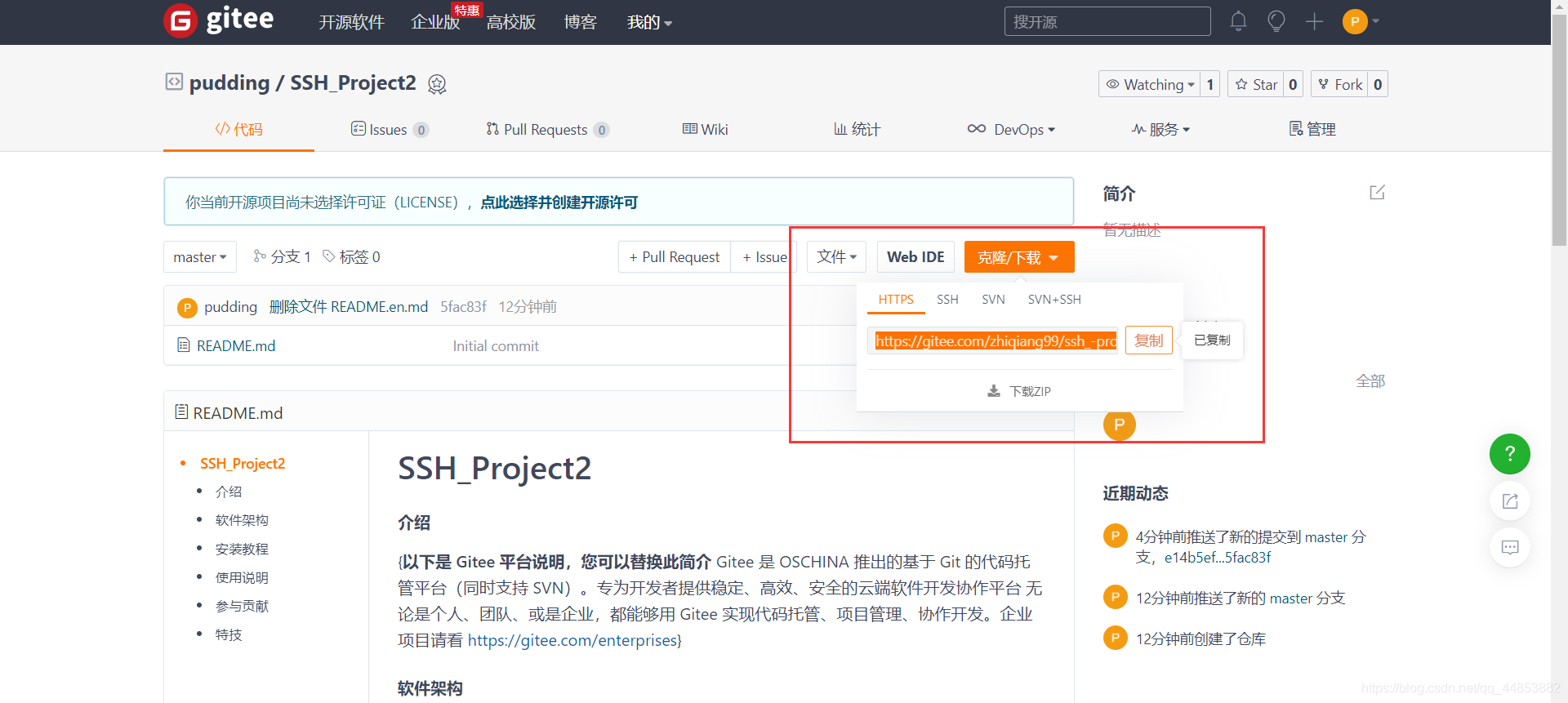Click the + Pull Request button

pos(675,257)
